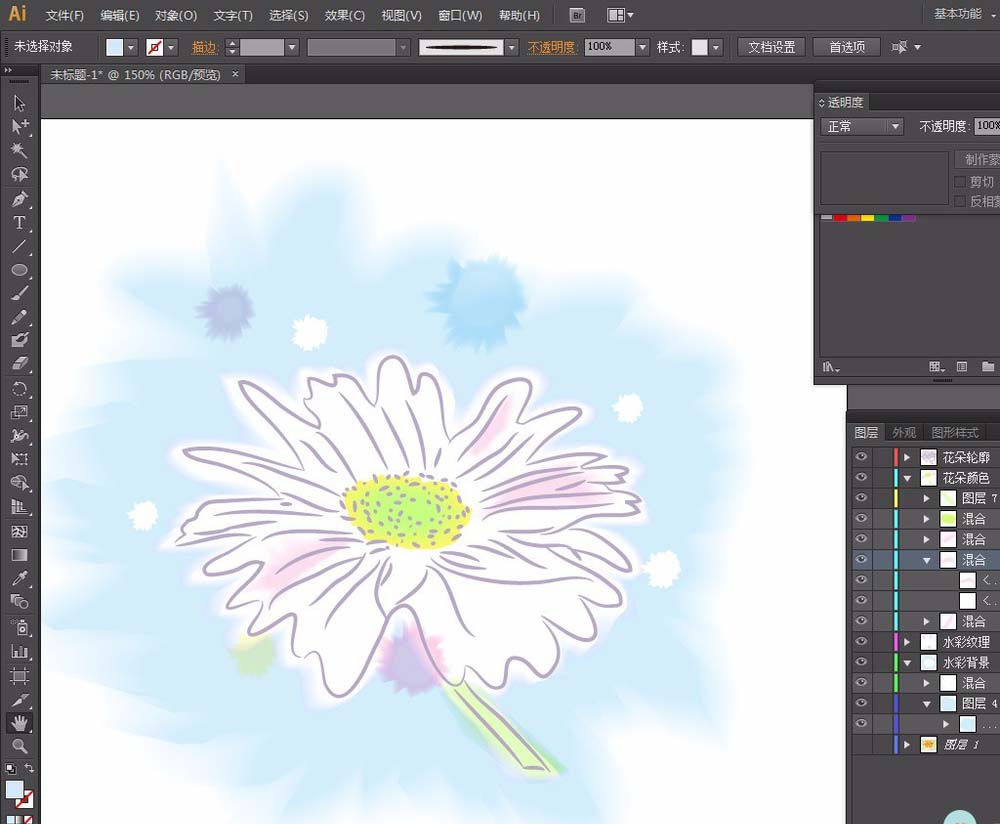Open the blend mode 正常 dropdown
This screenshot has height=824, width=1000.
click(862, 126)
